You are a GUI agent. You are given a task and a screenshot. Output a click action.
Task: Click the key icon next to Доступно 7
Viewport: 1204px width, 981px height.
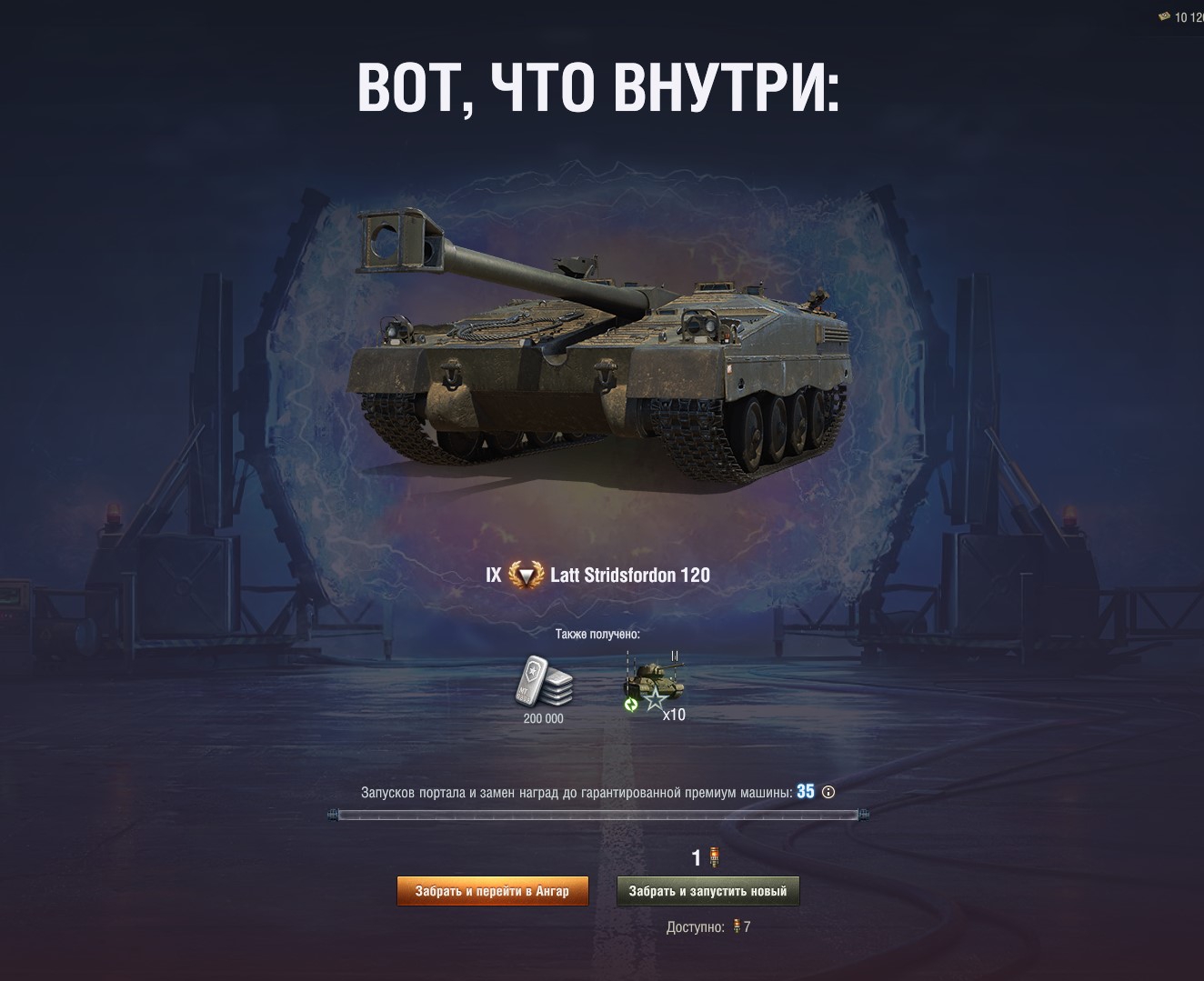[x=737, y=927]
